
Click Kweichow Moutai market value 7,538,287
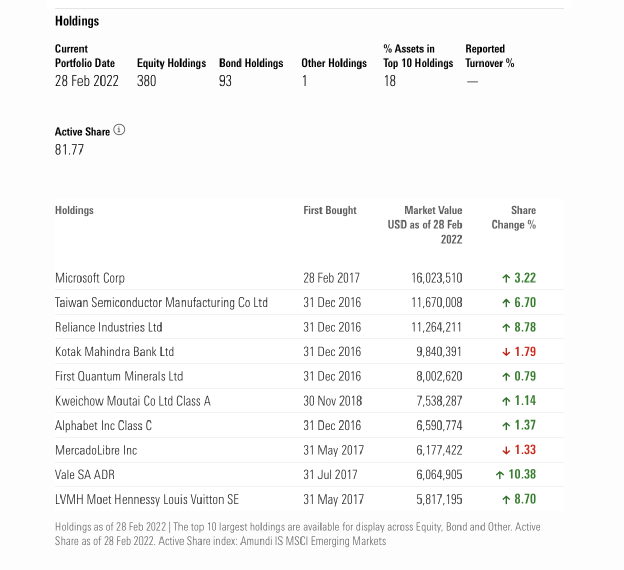[439, 401]
